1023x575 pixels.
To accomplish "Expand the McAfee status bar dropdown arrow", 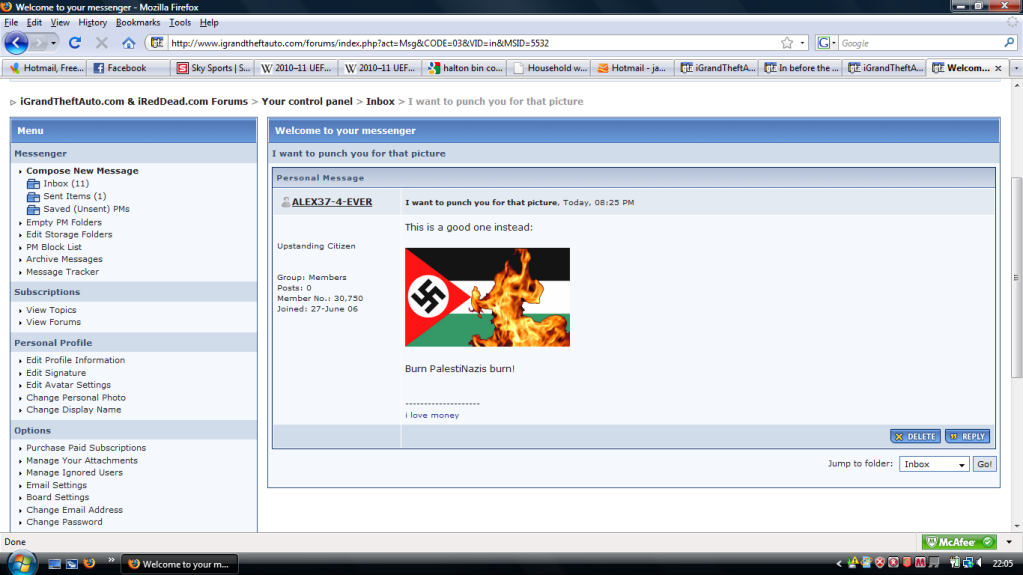I will pyautogui.click(x=1009, y=542).
